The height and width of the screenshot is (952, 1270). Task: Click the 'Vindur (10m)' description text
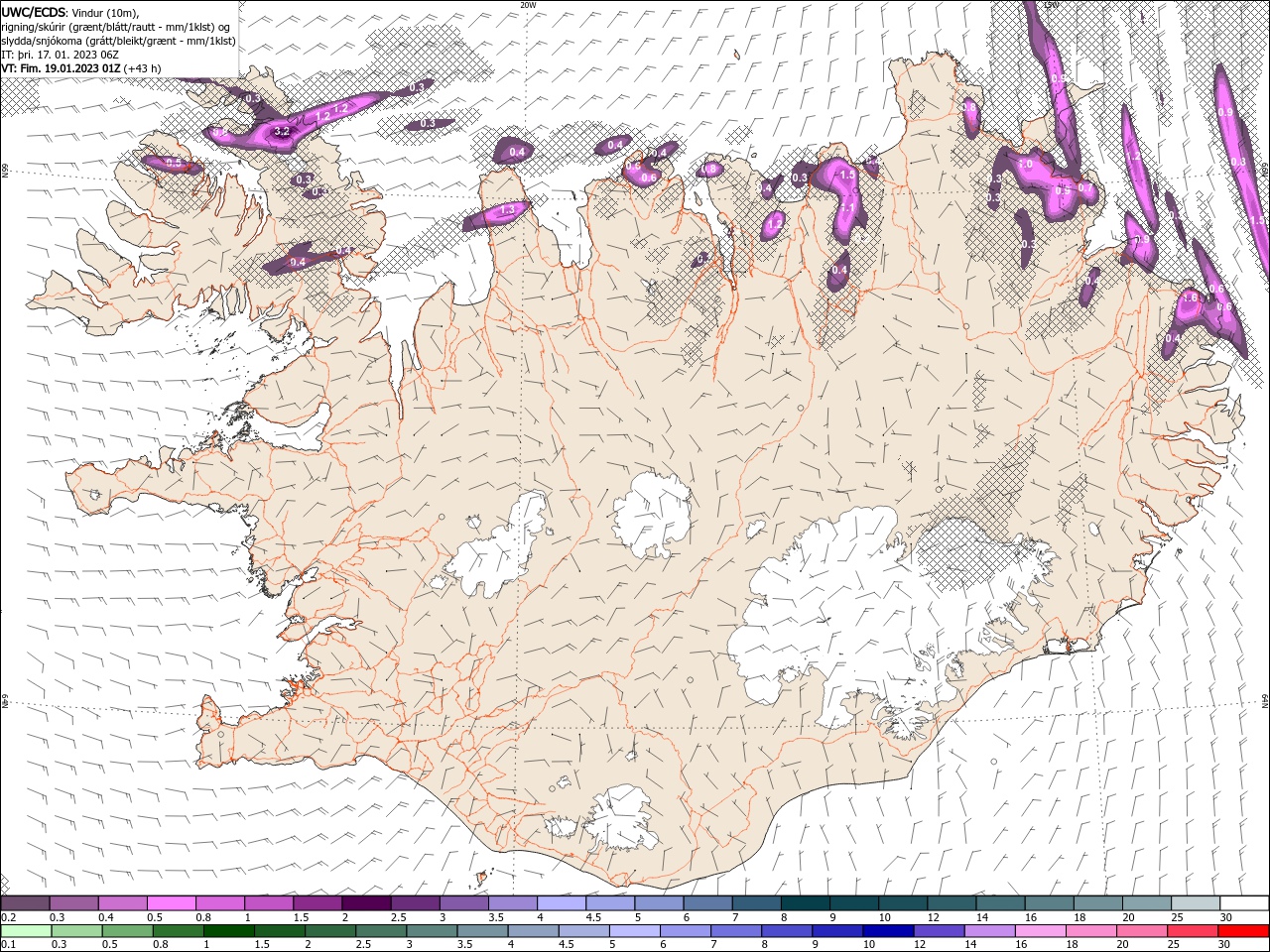(106, 11)
